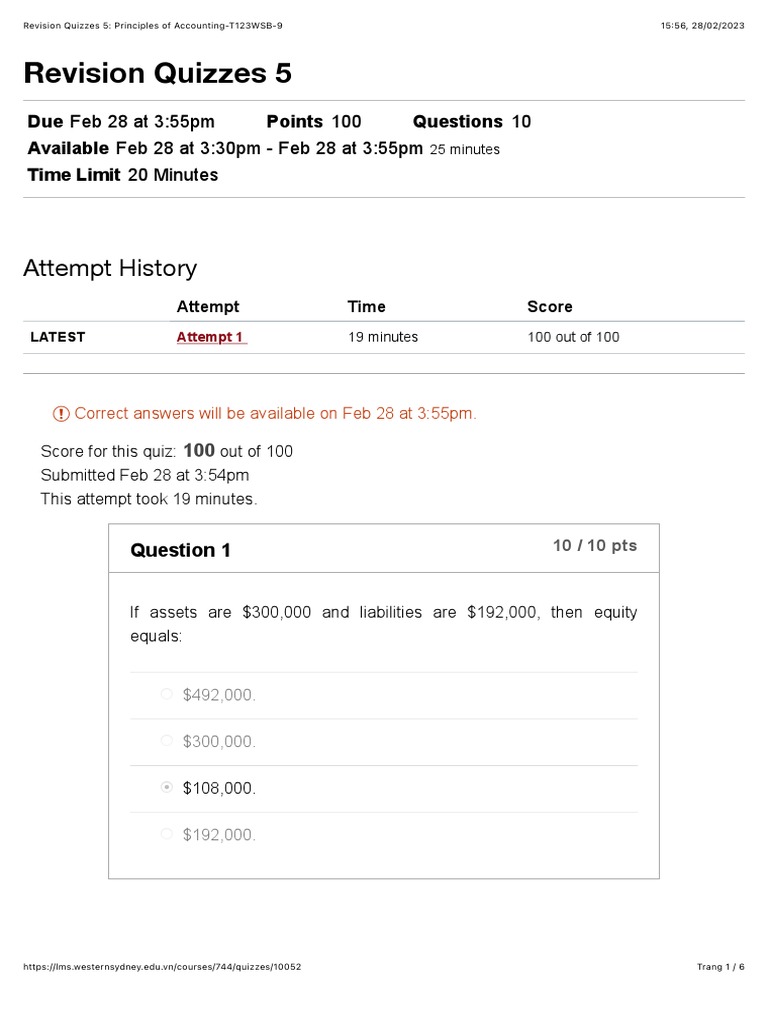This screenshot has width=768, height=1024.
Task: Choose the $300,000 answer radio button
Action: click(167, 741)
